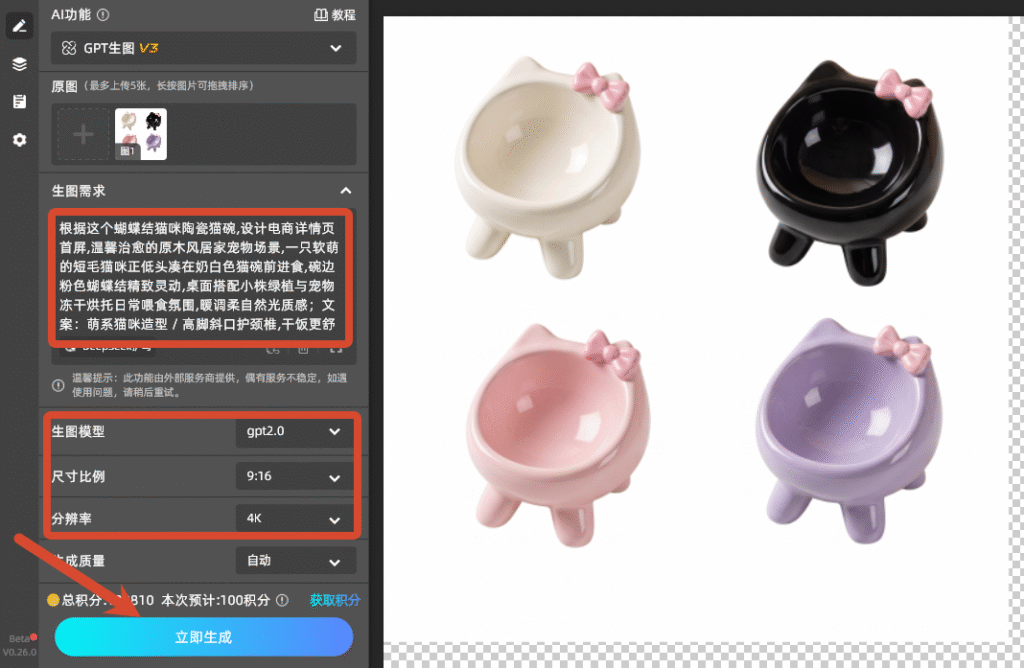Click the info icon next to 本次预计:100积分
The image size is (1024, 668).
[x=282, y=600]
